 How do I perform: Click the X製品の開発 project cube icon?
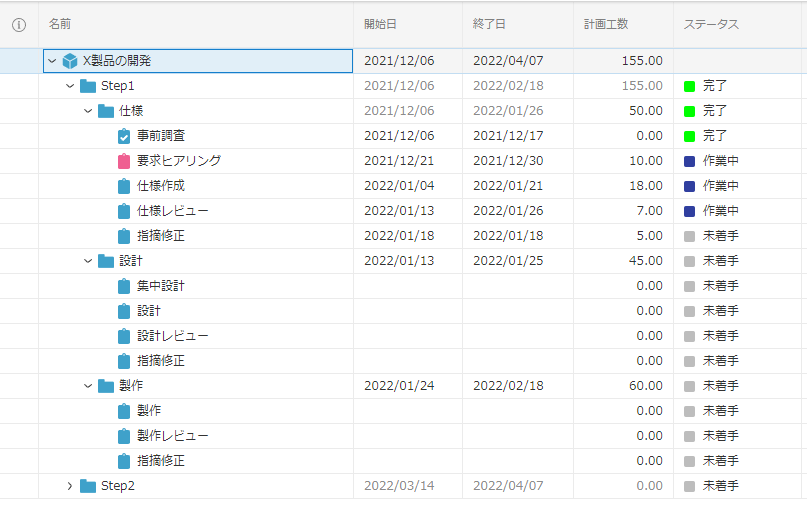pos(70,61)
